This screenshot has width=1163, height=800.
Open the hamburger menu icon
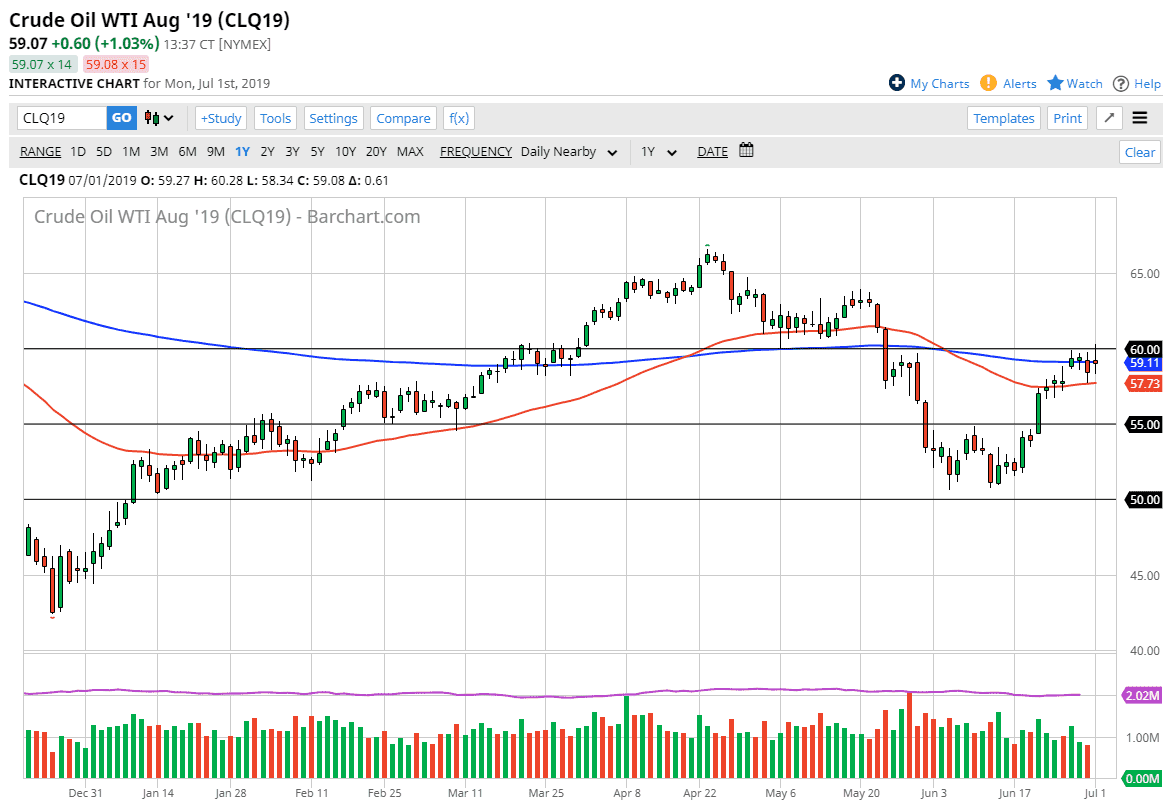(x=1140, y=118)
